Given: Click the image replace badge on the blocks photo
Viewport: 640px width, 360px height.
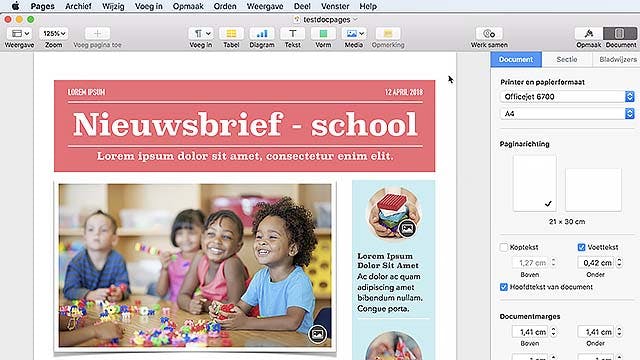Looking at the screenshot, I should pyautogui.click(x=407, y=228).
